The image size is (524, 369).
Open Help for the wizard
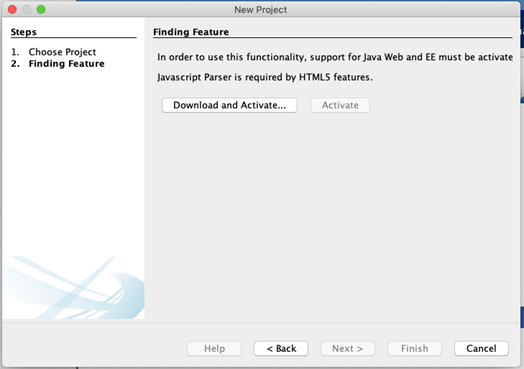coord(214,349)
